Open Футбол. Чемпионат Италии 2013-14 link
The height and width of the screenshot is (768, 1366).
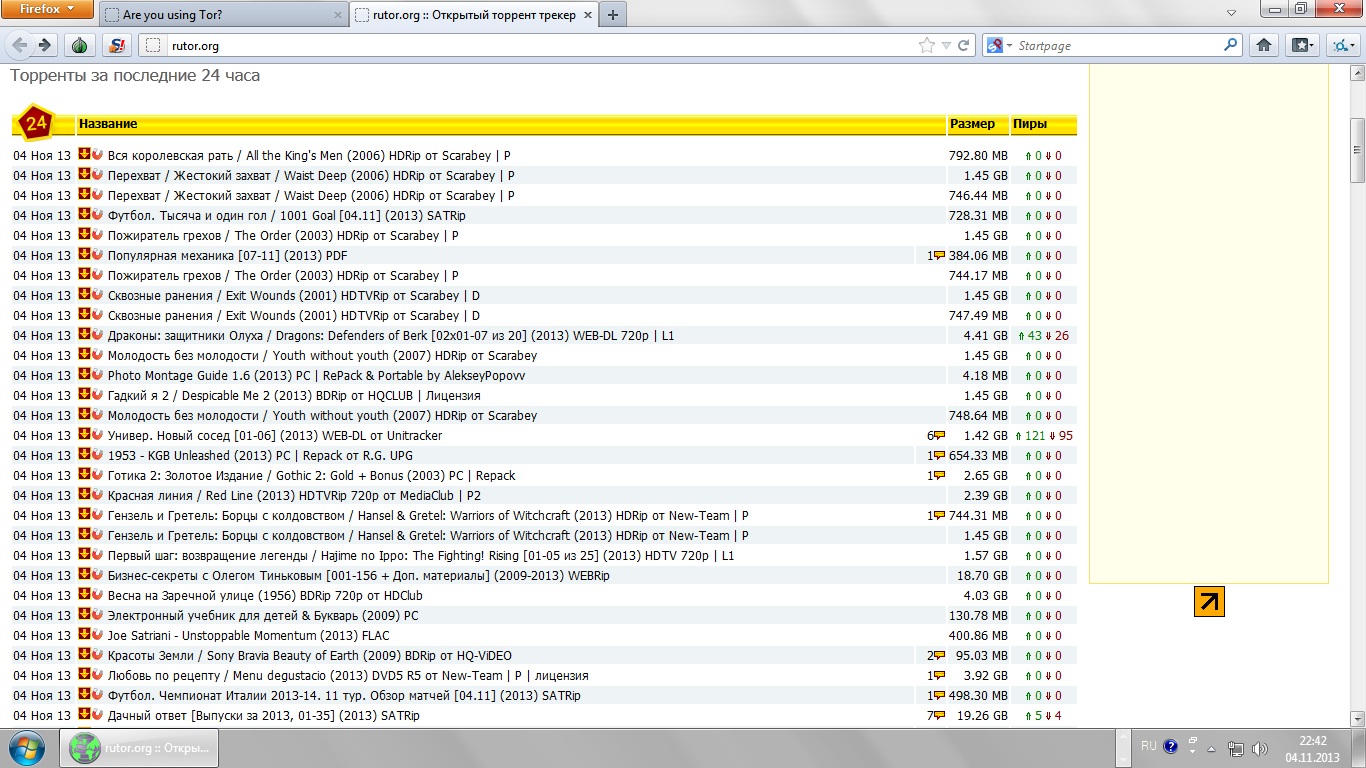[x=344, y=695]
